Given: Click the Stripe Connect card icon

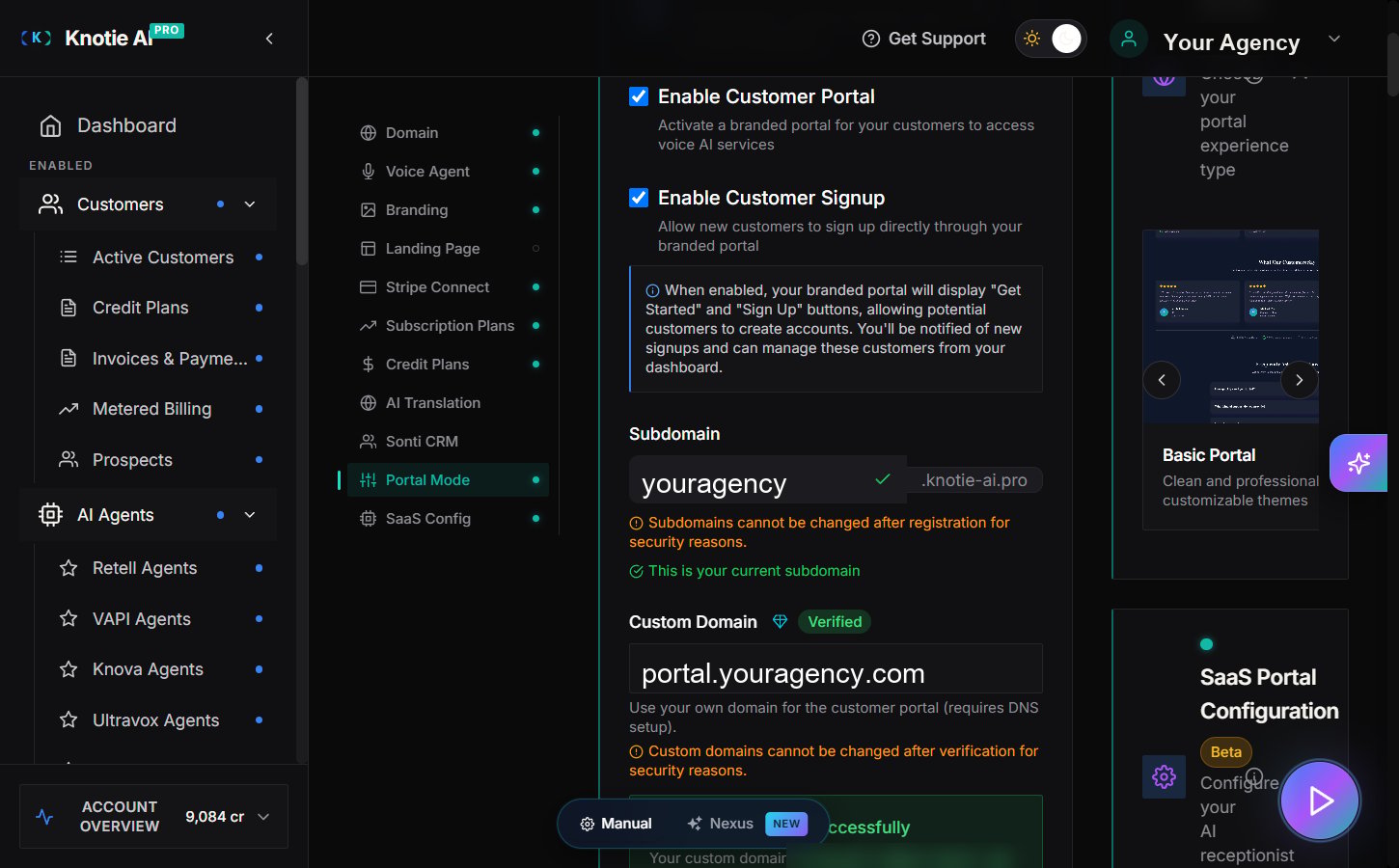Looking at the screenshot, I should [368, 287].
